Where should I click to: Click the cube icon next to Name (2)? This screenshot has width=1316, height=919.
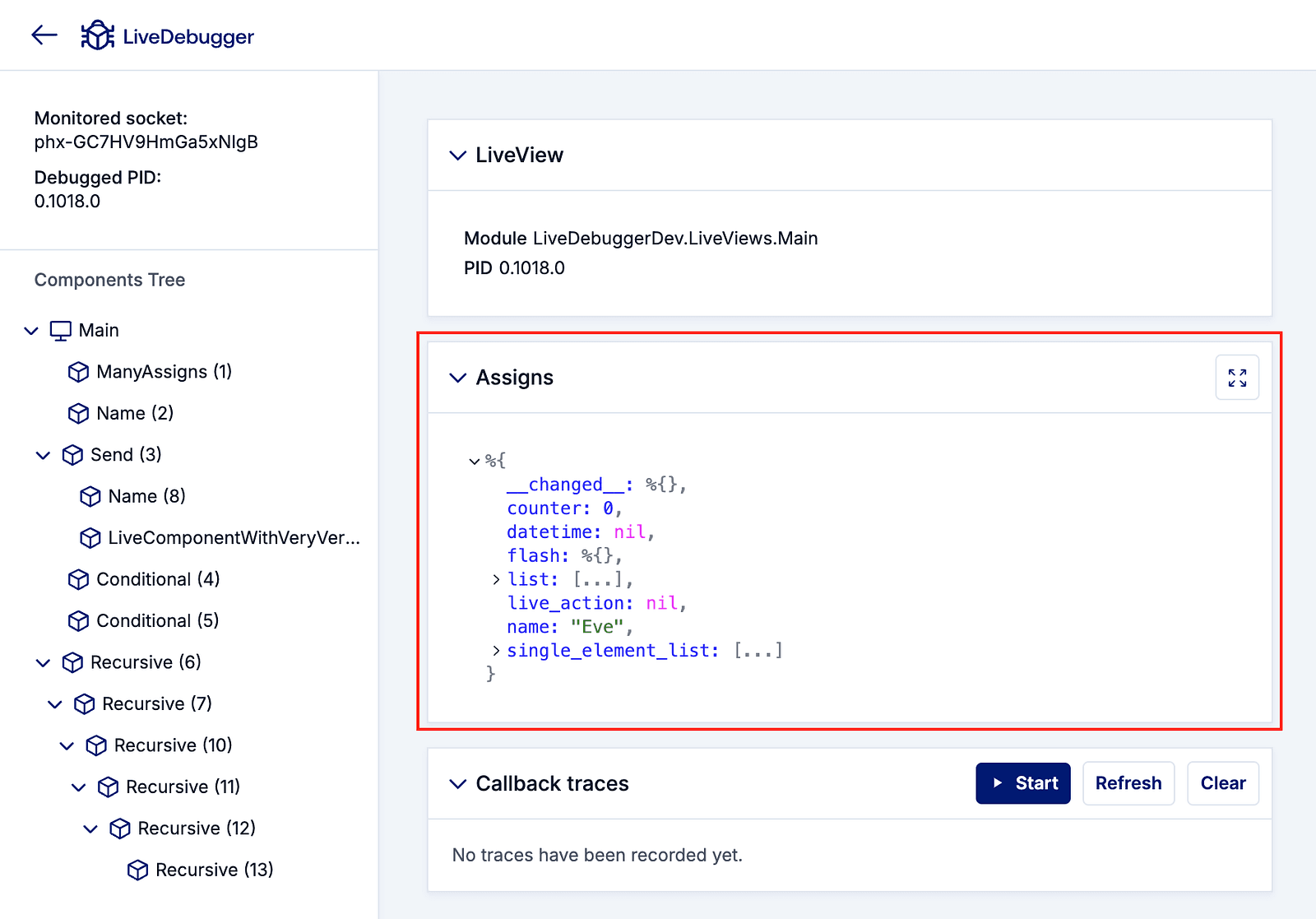(x=78, y=413)
